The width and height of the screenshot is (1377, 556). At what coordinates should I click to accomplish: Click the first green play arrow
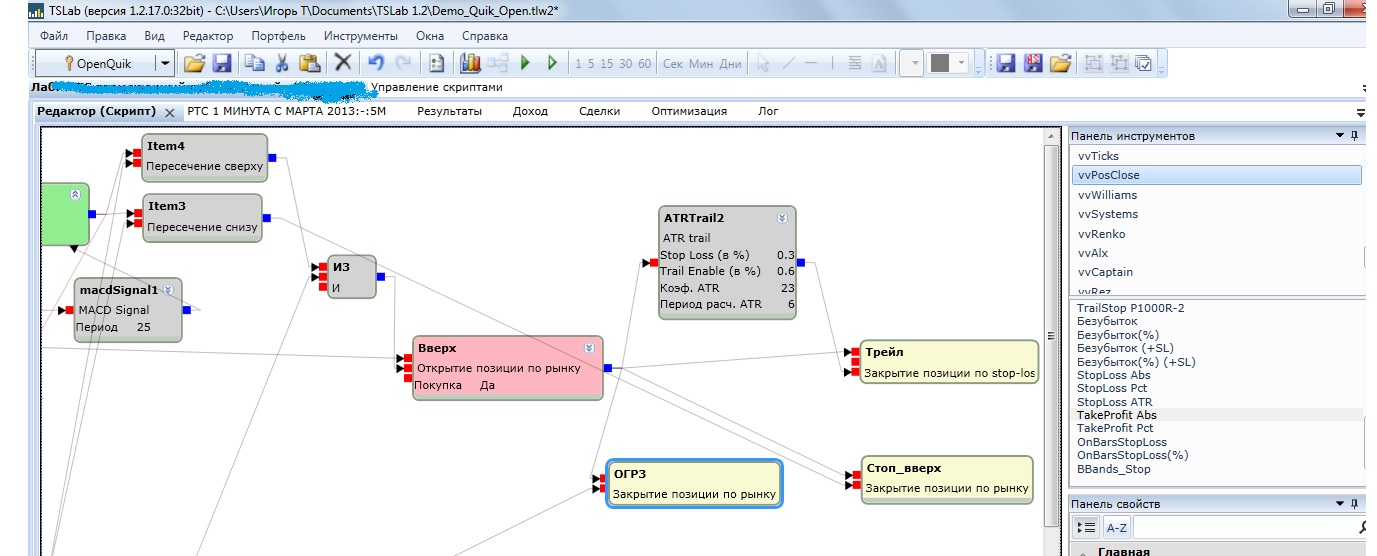point(525,63)
